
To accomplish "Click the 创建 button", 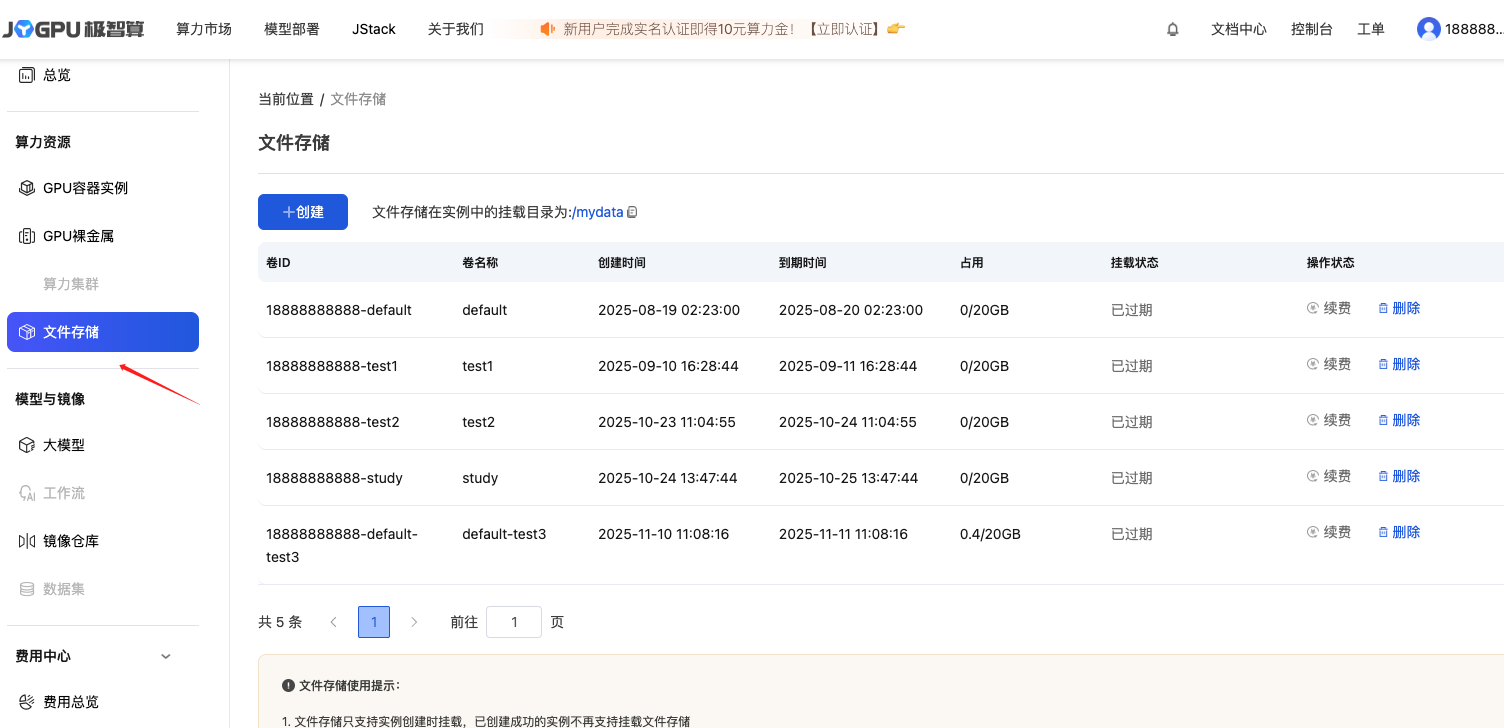I will pyautogui.click(x=303, y=212).
